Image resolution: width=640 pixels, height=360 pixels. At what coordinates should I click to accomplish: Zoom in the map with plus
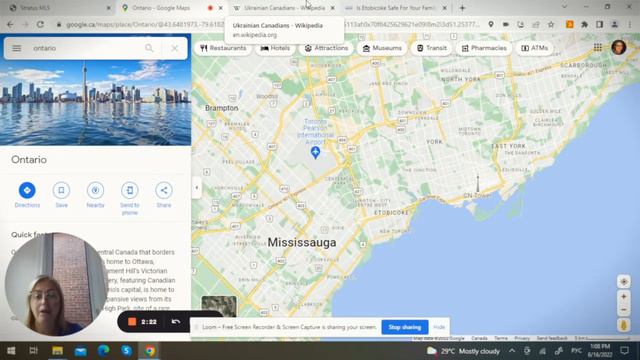[x=623, y=297]
